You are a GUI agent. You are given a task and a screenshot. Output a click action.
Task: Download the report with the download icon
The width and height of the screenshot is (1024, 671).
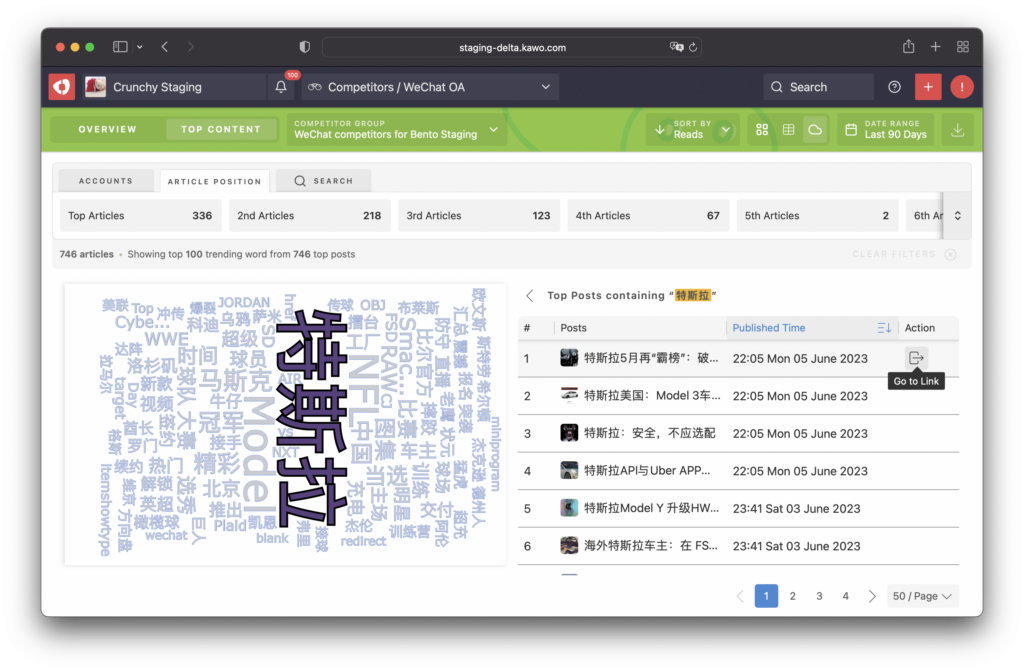(957, 129)
